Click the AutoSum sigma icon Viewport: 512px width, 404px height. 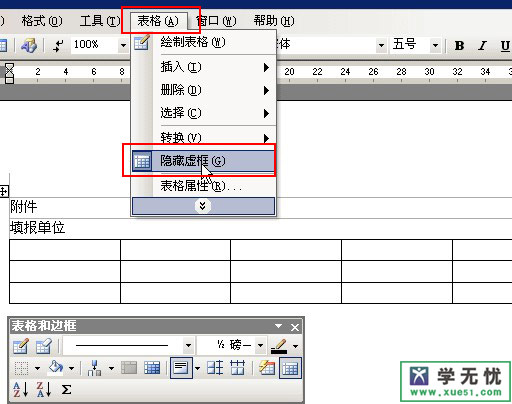tap(66, 389)
